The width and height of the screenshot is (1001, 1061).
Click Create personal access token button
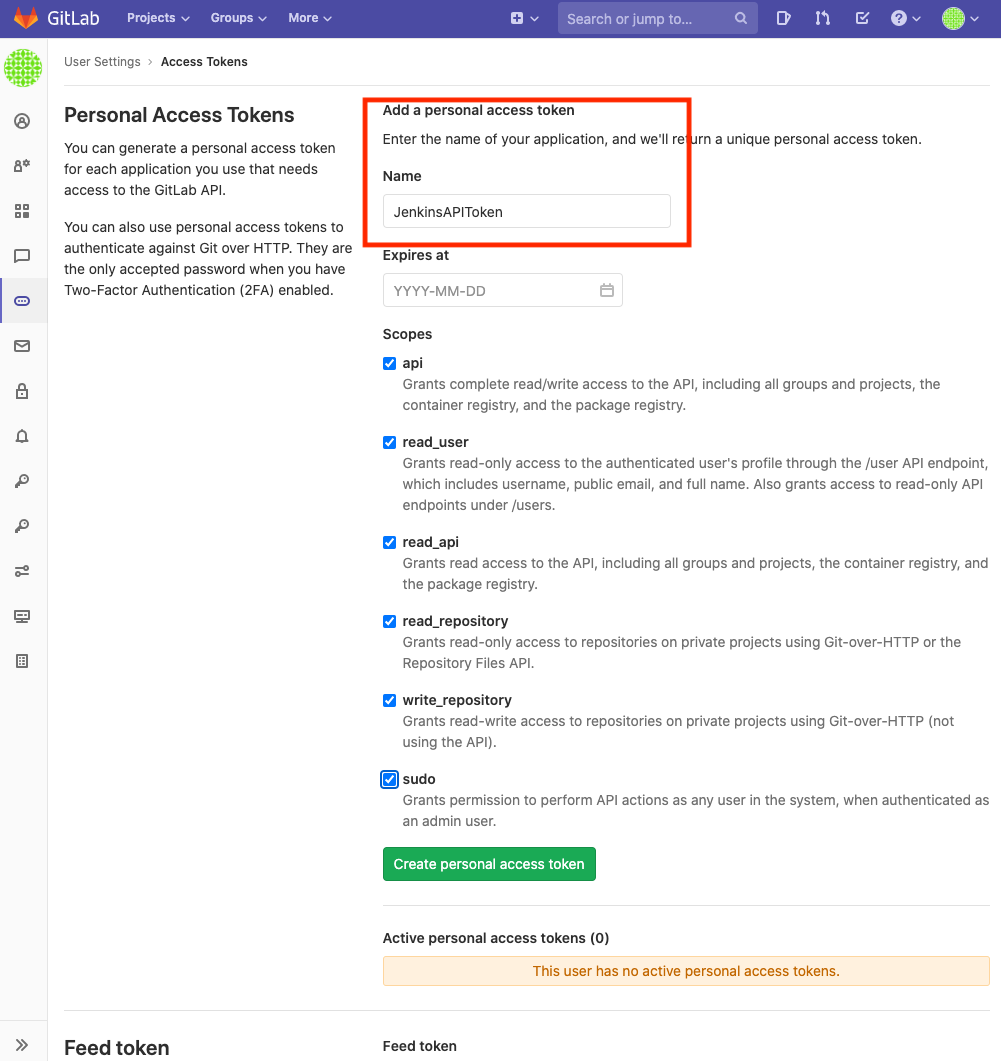(x=489, y=864)
